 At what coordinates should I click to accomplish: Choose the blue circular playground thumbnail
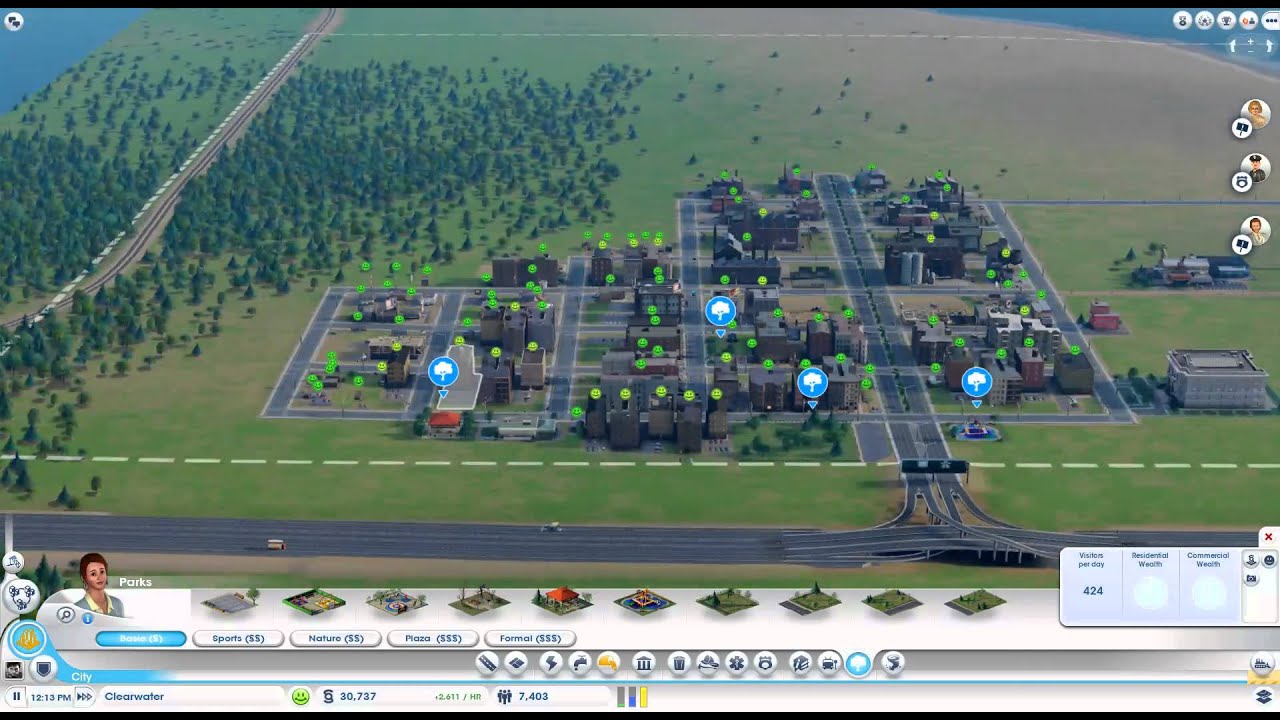(x=397, y=602)
